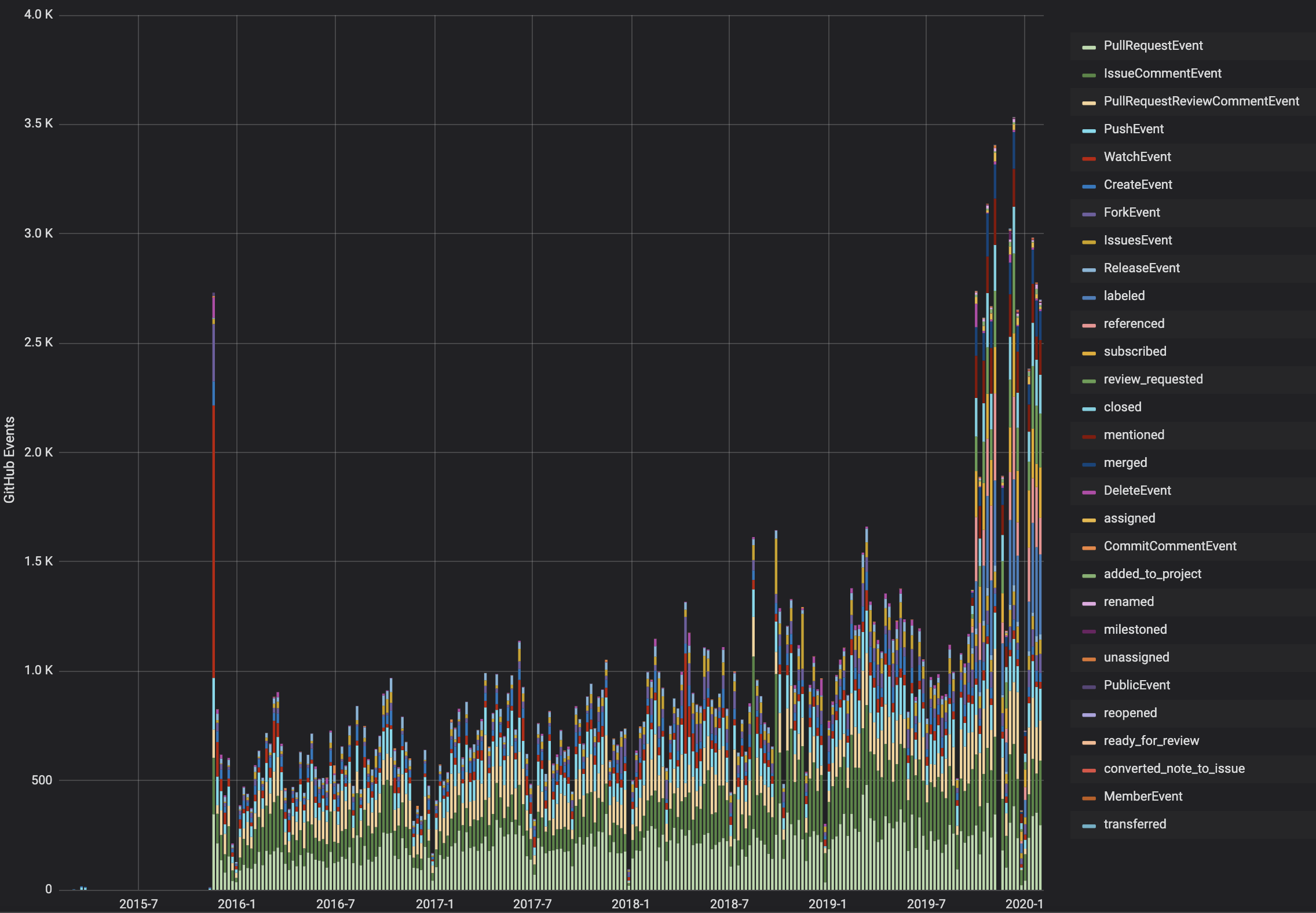Screen dimensions: 1316x913
Task: Click the WatchEvent red color swatch
Action: (1089, 158)
